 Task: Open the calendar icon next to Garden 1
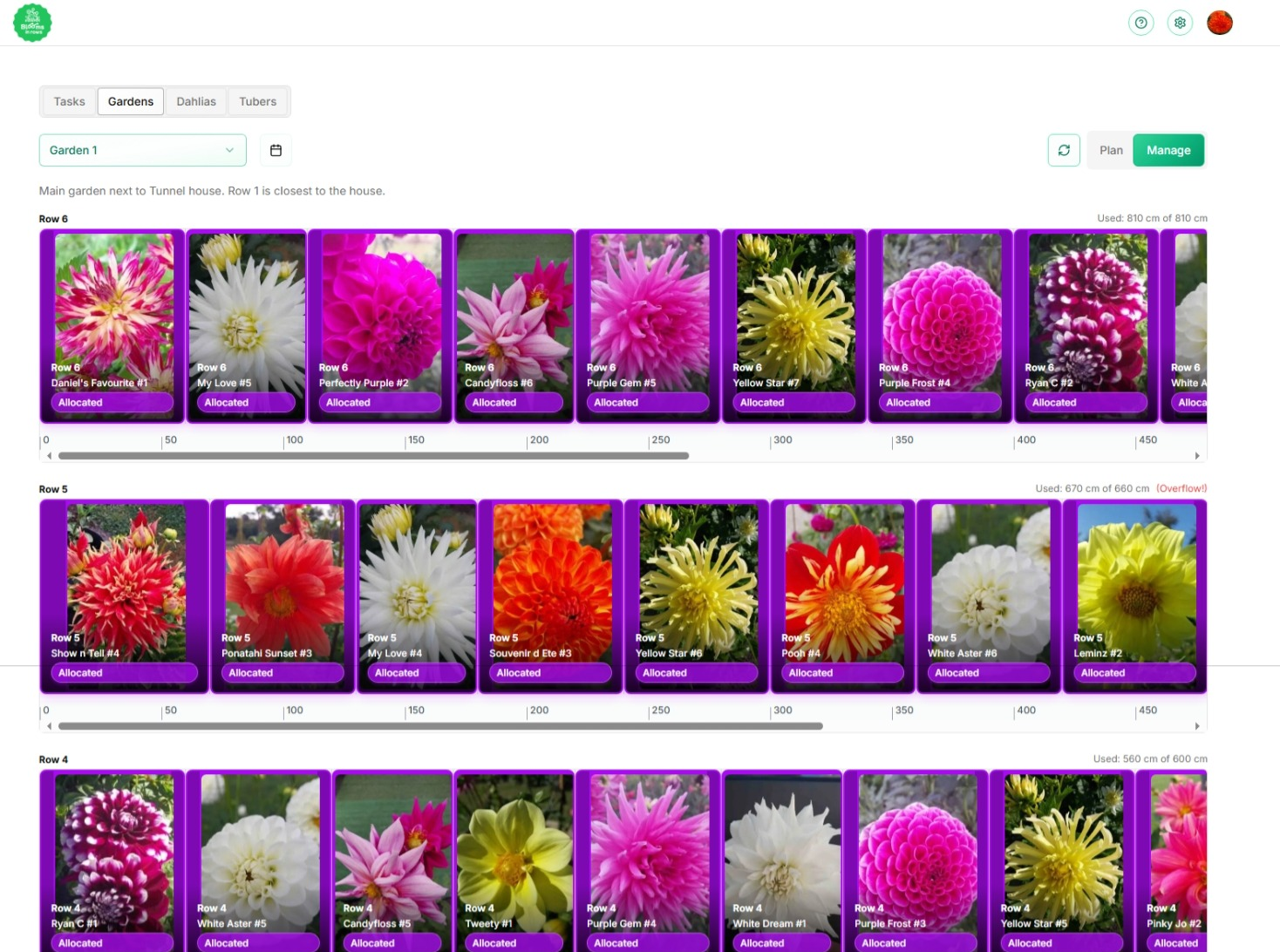[276, 150]
